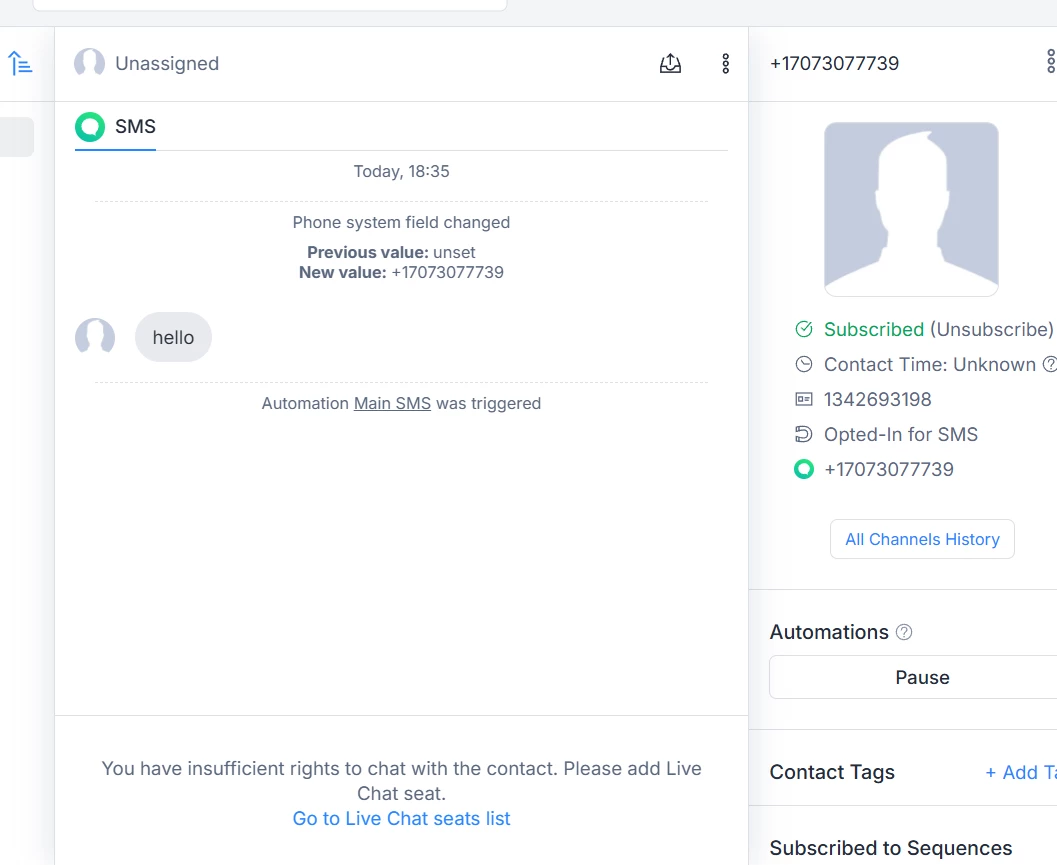Click the Opted-In for SMS icon
Screen dimensions: 1057x865
click(804, 434)
